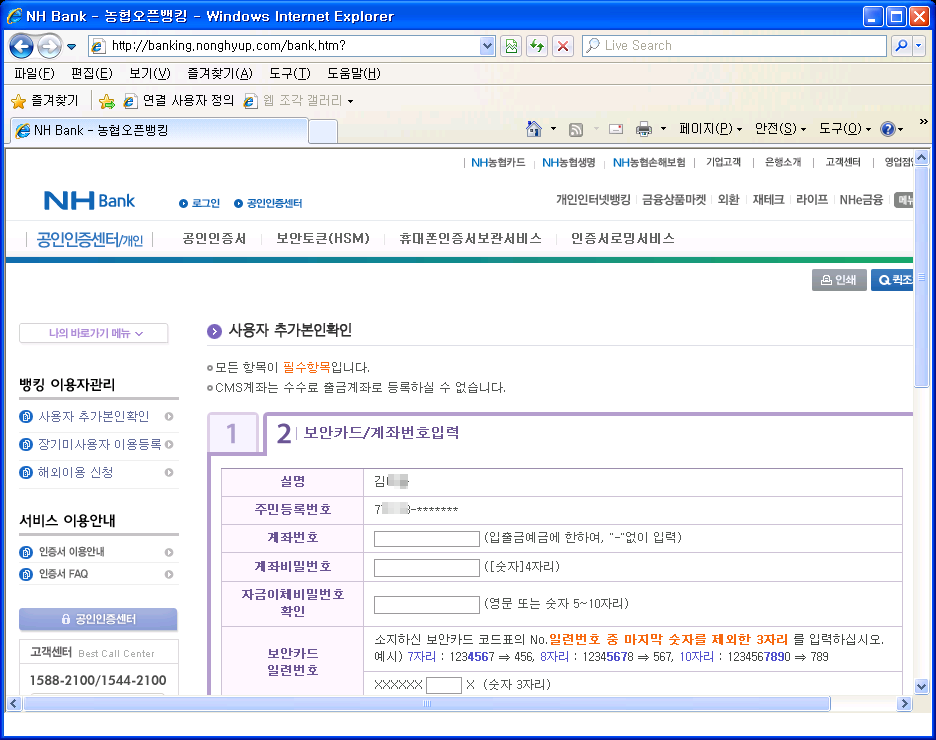Click the 계좌비밀번호 input field
This screenshot has width=936, height=740.
click(427, 568)
